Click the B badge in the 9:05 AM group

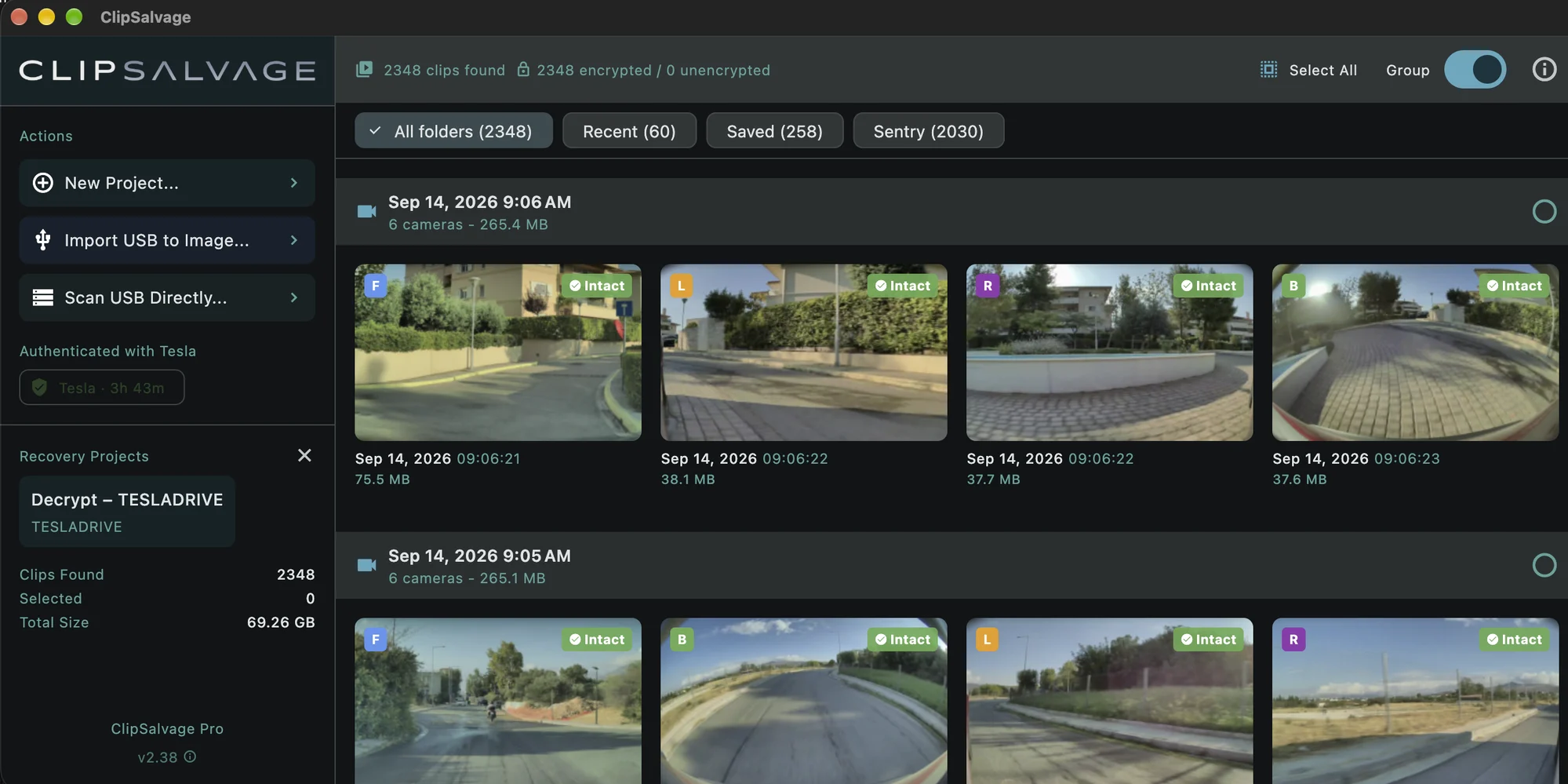[682, 640]
